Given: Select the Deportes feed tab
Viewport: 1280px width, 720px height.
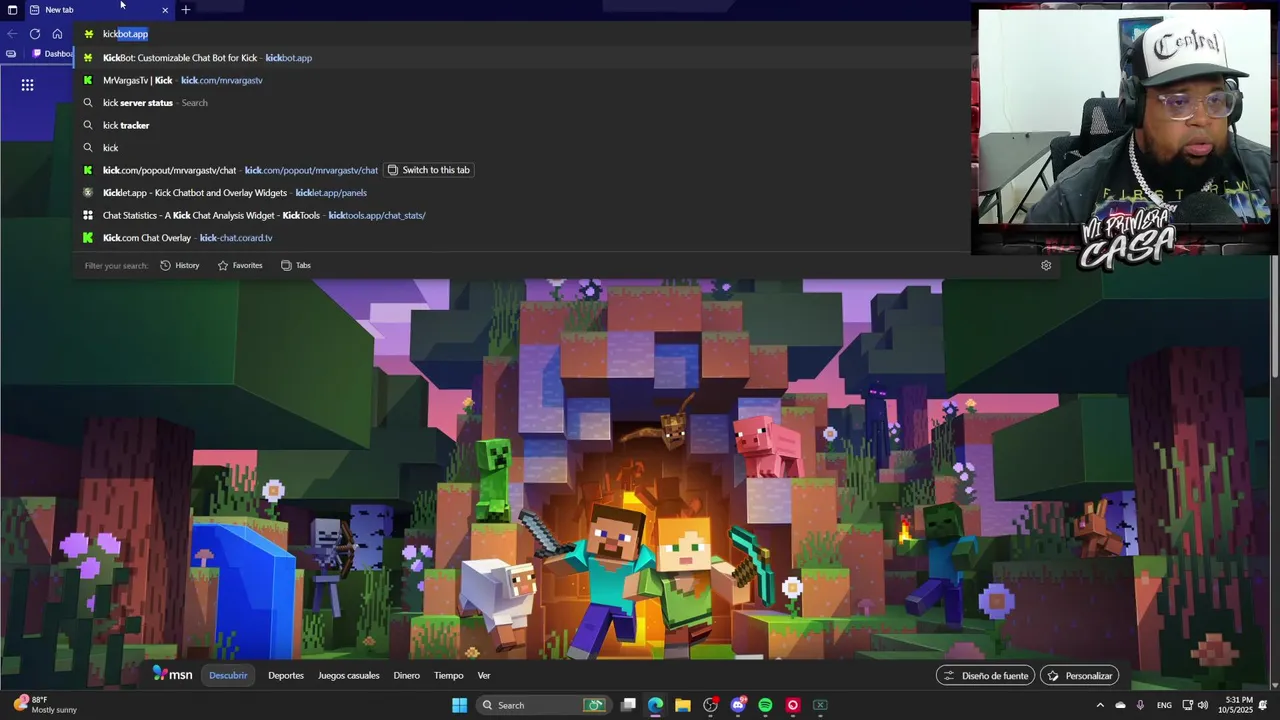Looking at the screenshot, I should (286, 676).
